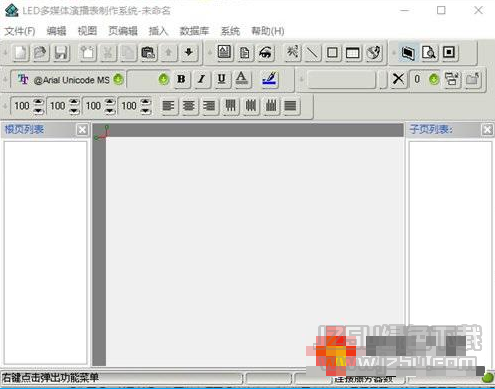The height and width of the screenshot is (389, 495).
Task: Insert a table with the table icon
Action: (x=353, y=53)
